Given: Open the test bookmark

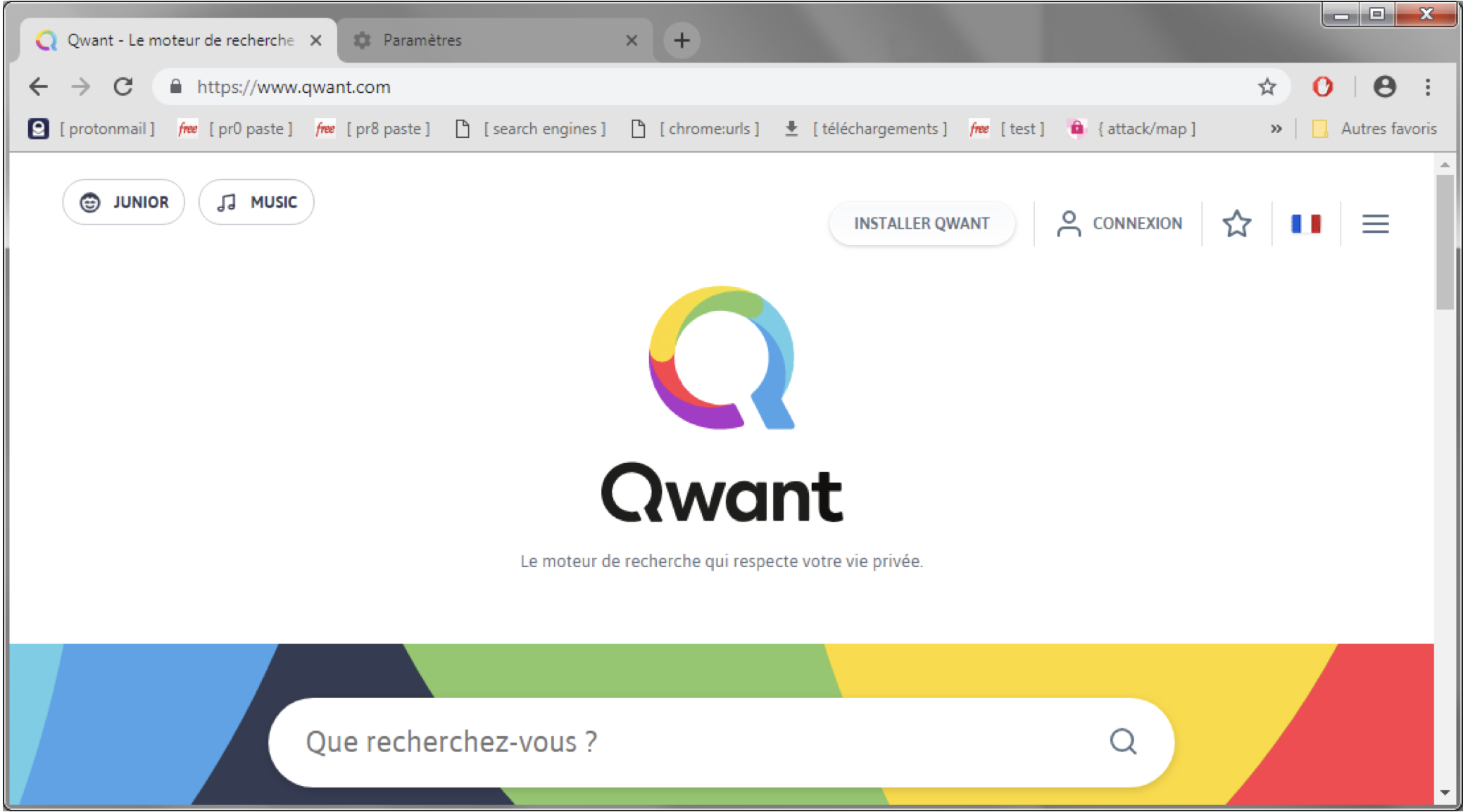Looking at the screenshot, I should [1007, 129].
